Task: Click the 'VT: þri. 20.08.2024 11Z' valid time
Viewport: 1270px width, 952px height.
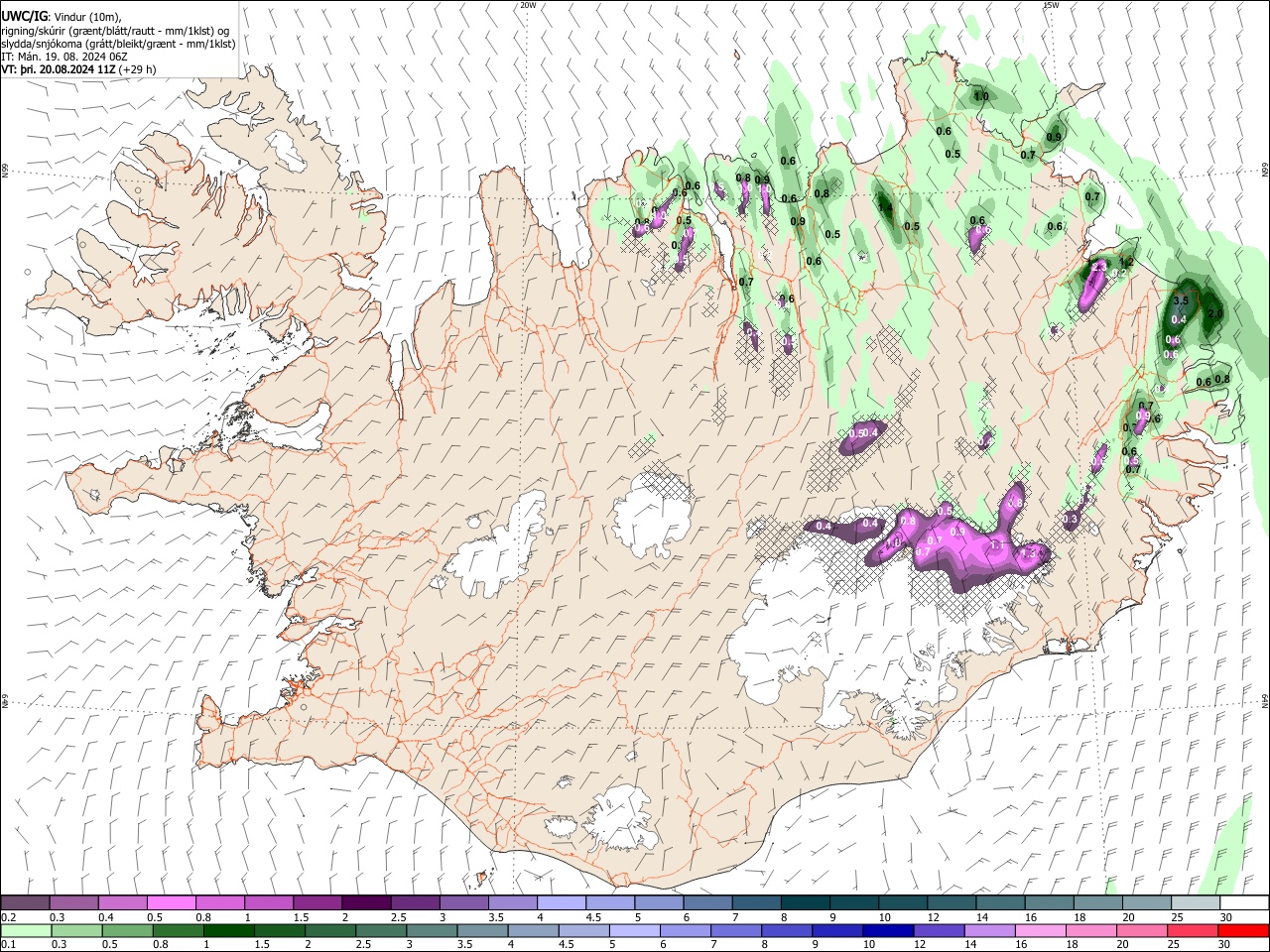Action: tap(59, 69)
